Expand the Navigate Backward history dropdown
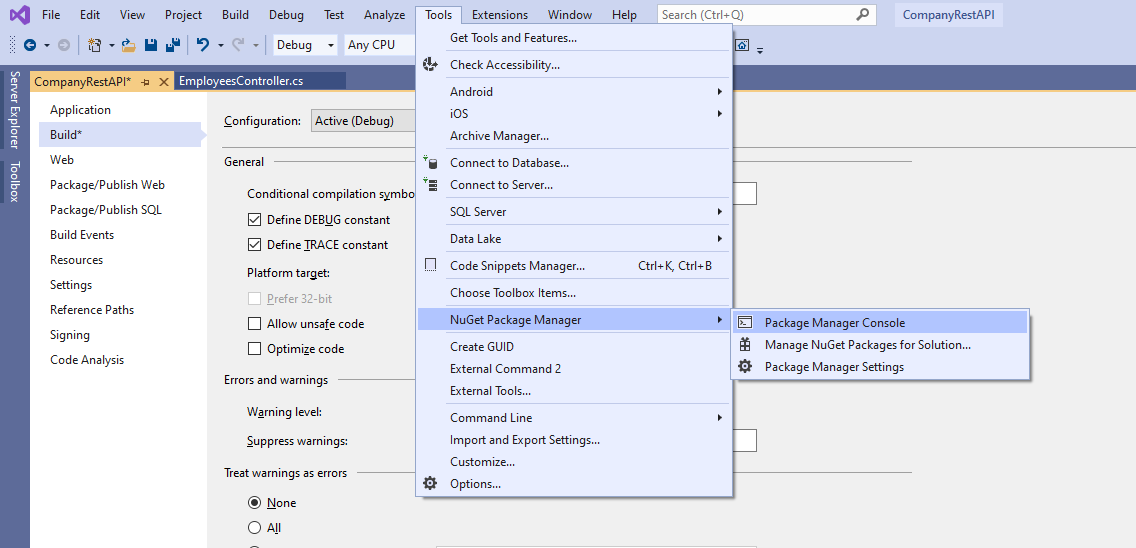This screenshot has width=1136, height=548. tap(47, 45)
